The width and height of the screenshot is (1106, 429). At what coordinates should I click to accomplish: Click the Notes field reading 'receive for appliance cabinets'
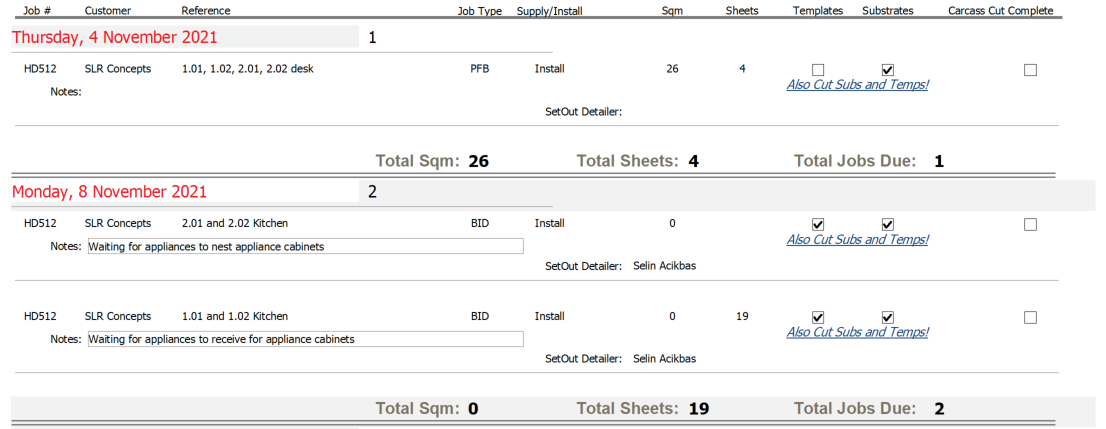305,339
